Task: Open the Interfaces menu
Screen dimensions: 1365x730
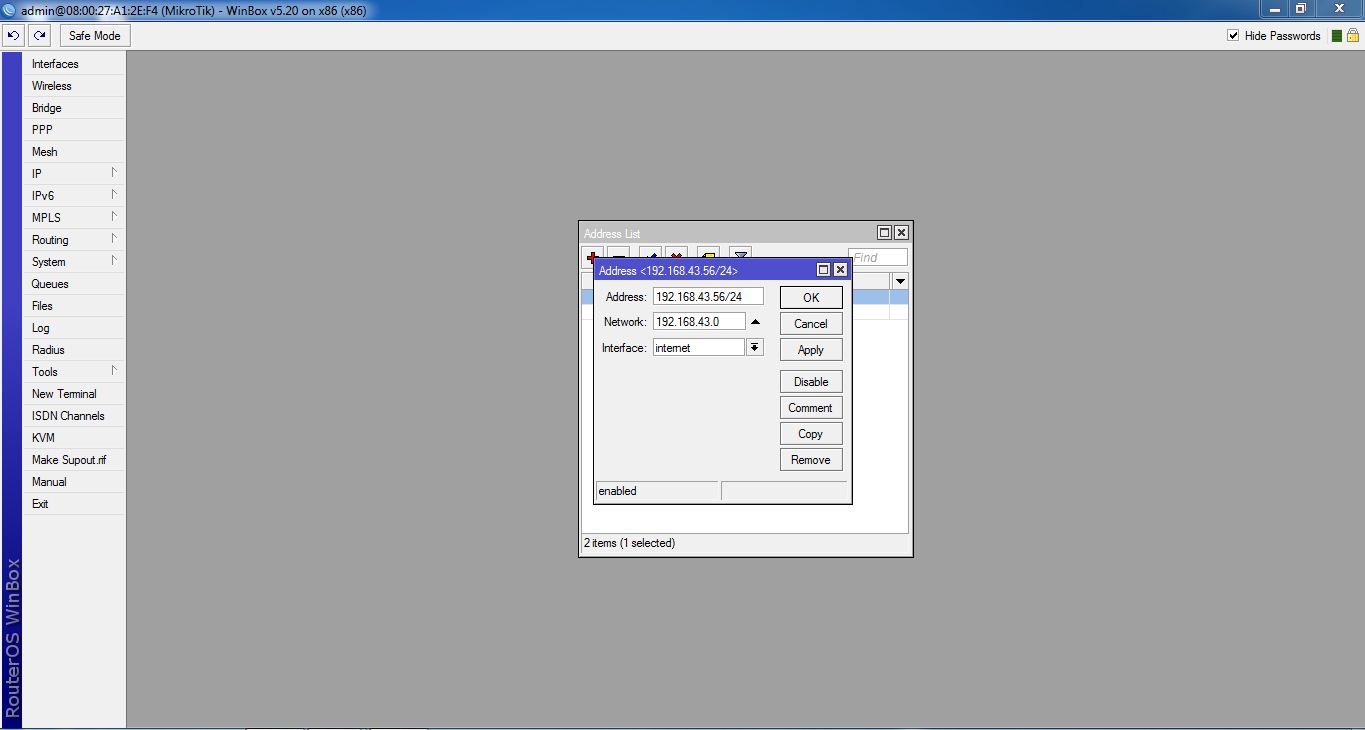Action: [75, 64]
